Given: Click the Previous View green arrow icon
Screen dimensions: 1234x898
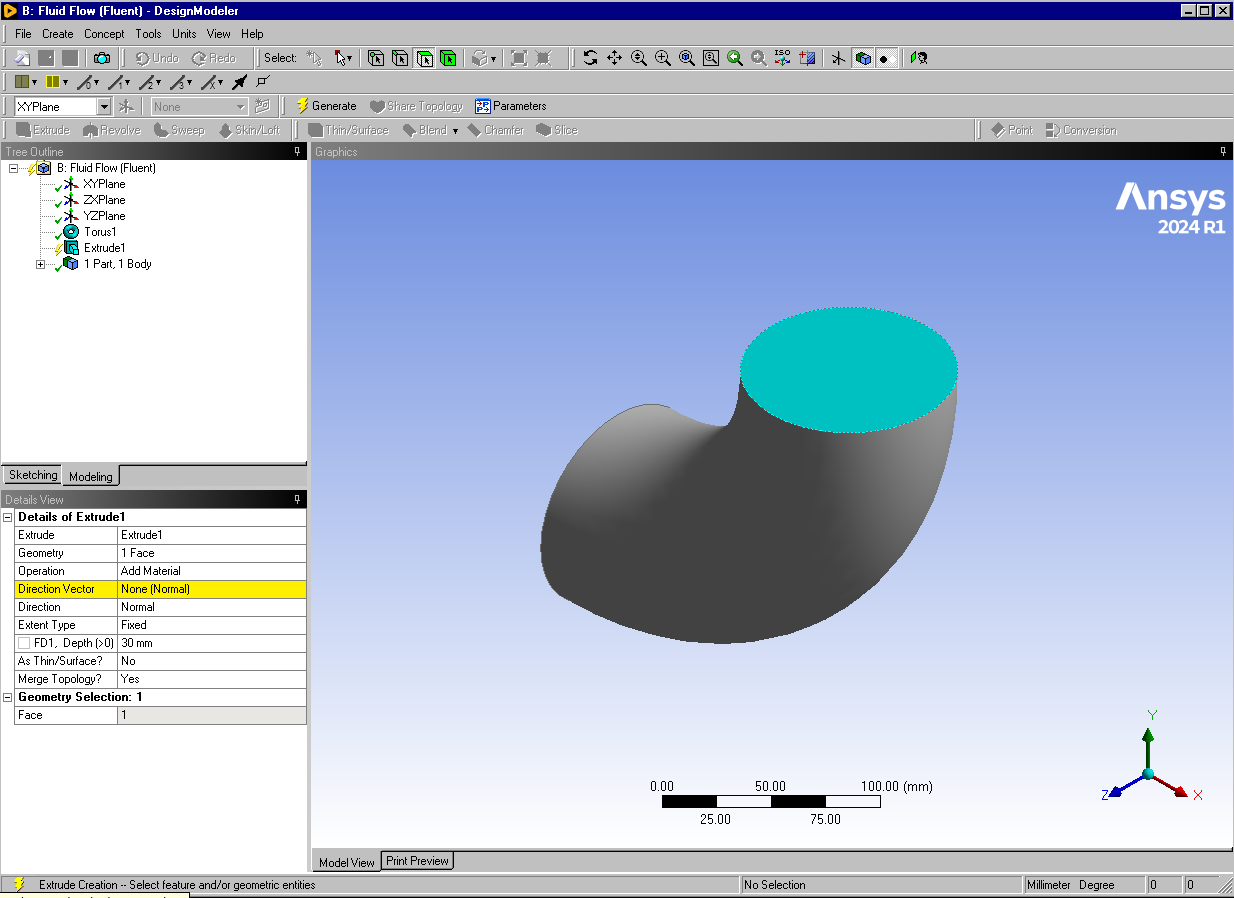Looking at the screenshot, I should coord(735,58).
